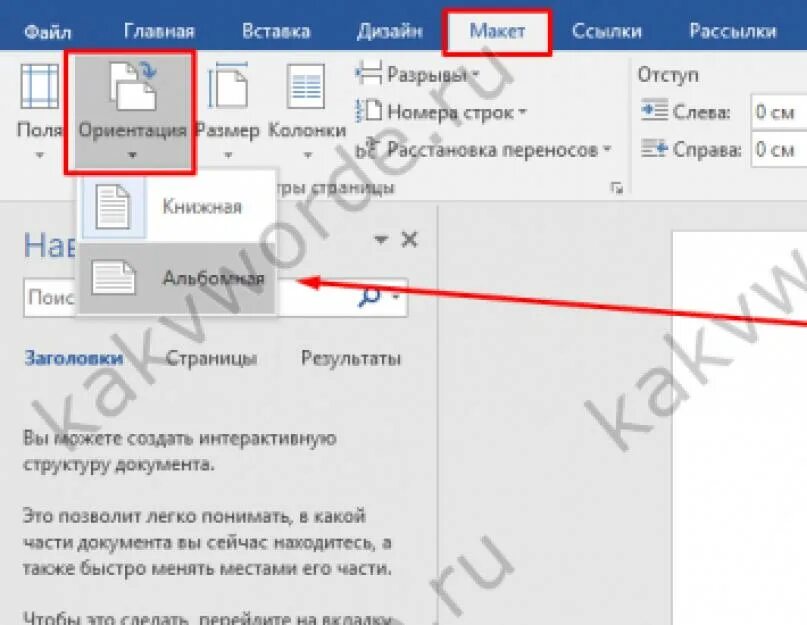Image resolution: width=807 pixels, height=625 pixels.
Task: Open the Рассылки ribbon tab
Action: click(x=733, y=31)
